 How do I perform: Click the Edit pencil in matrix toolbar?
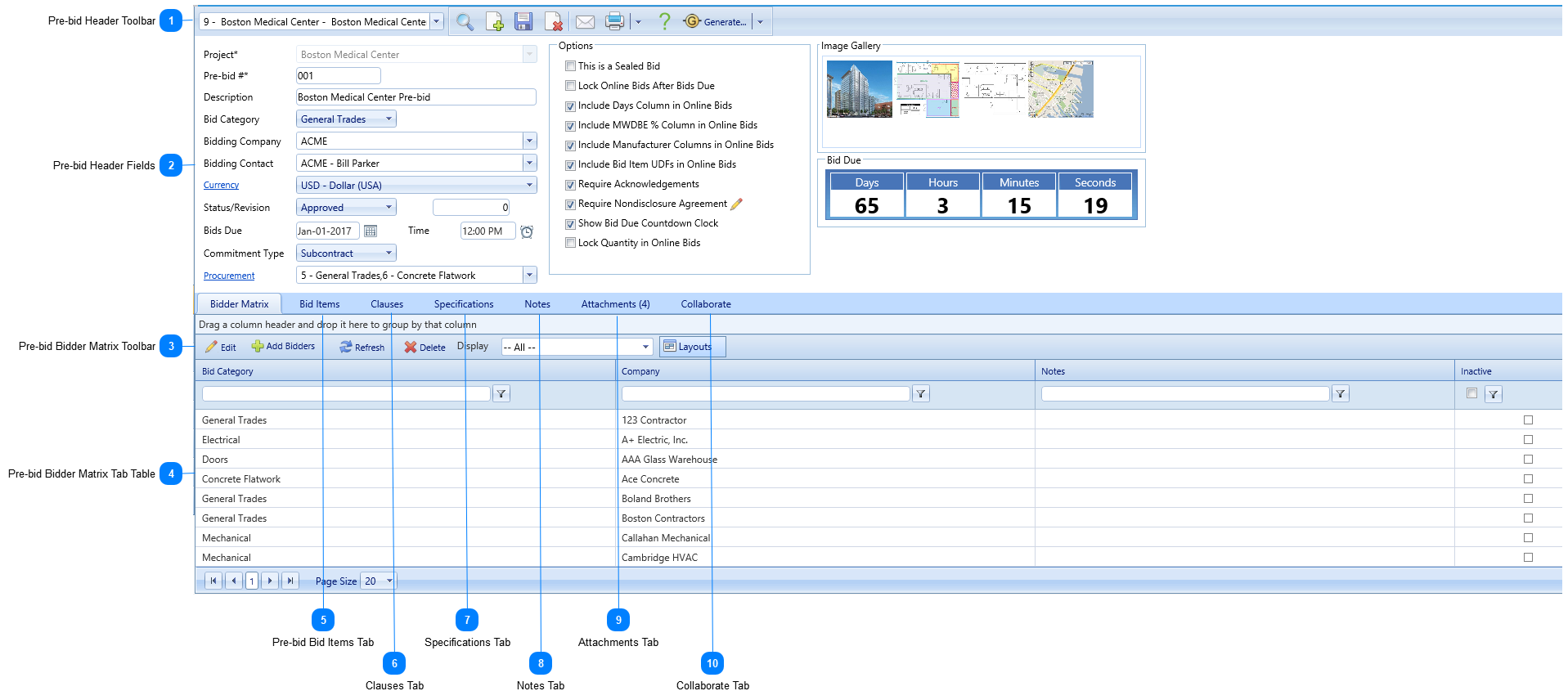pos(221,347)
